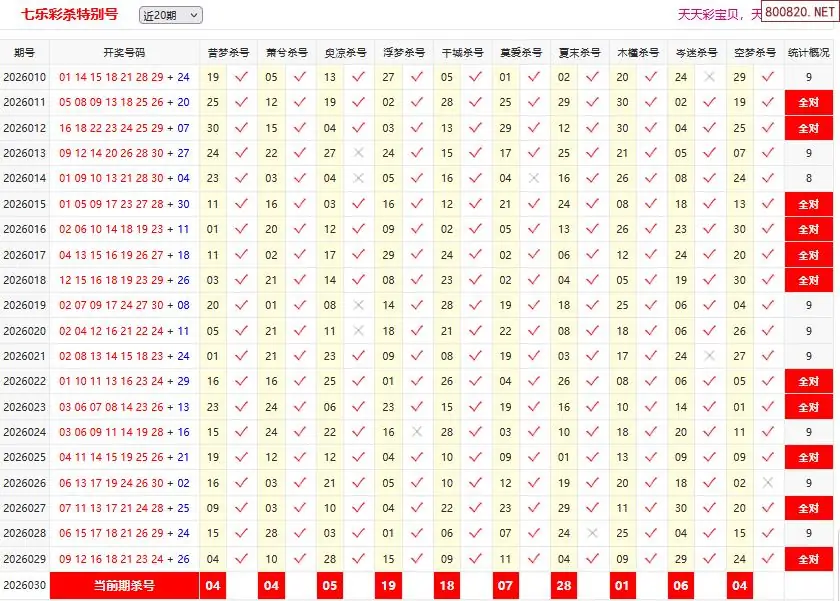This screenshot has height=601, width=840.
Task: Select the 统计概况 column header
Action: click(808, 52)
